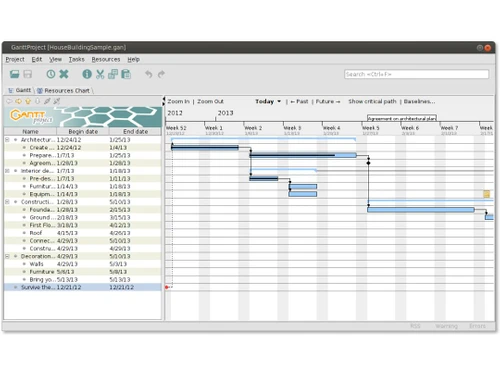The width and height of the screenshot is (500, 375).
Task: Open the Resources menu
Action: 106,59
